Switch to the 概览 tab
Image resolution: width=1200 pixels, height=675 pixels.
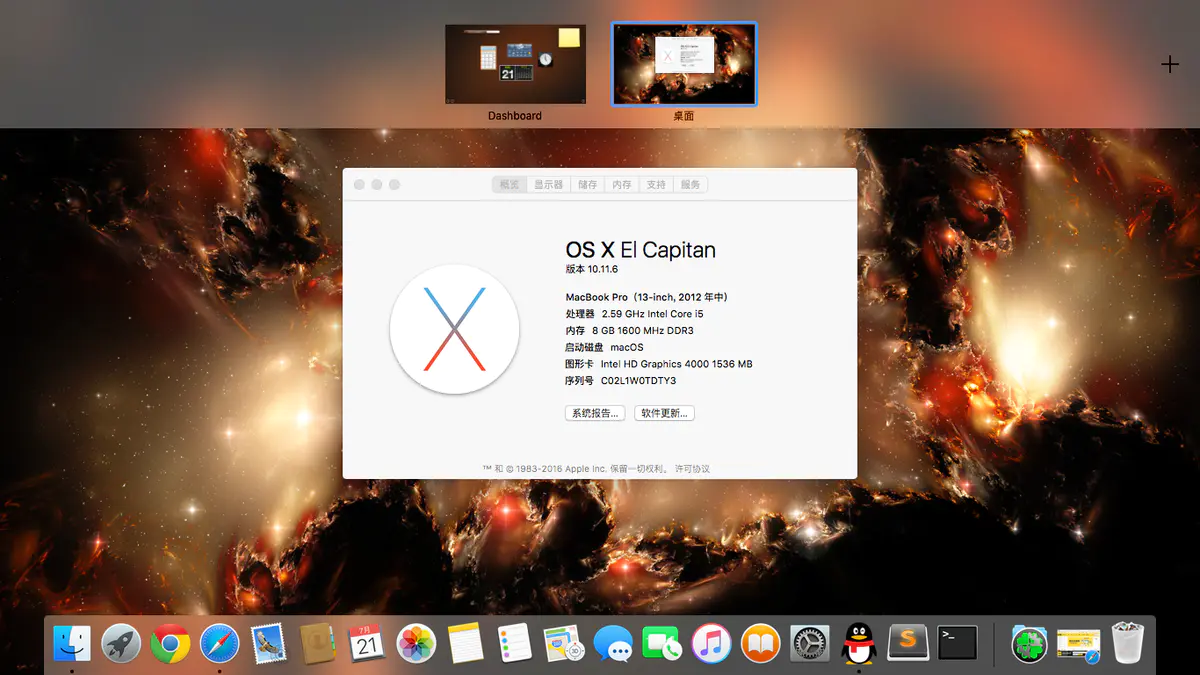point(510,185)
